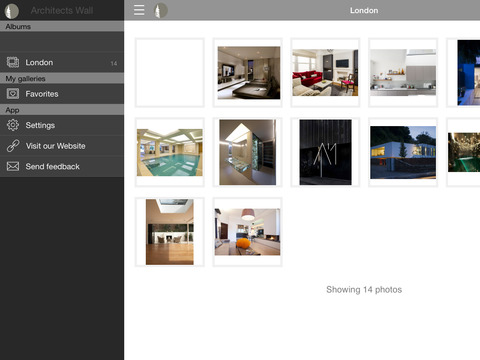Open the red sofa living room photo
480x360 pixels.
[325, 73]
